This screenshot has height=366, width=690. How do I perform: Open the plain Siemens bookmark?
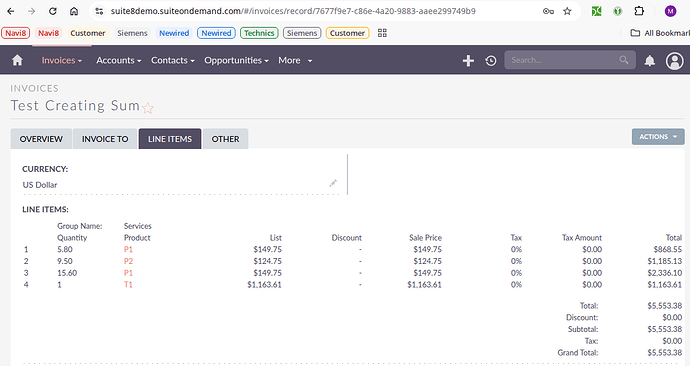click(x=132, y=33)
